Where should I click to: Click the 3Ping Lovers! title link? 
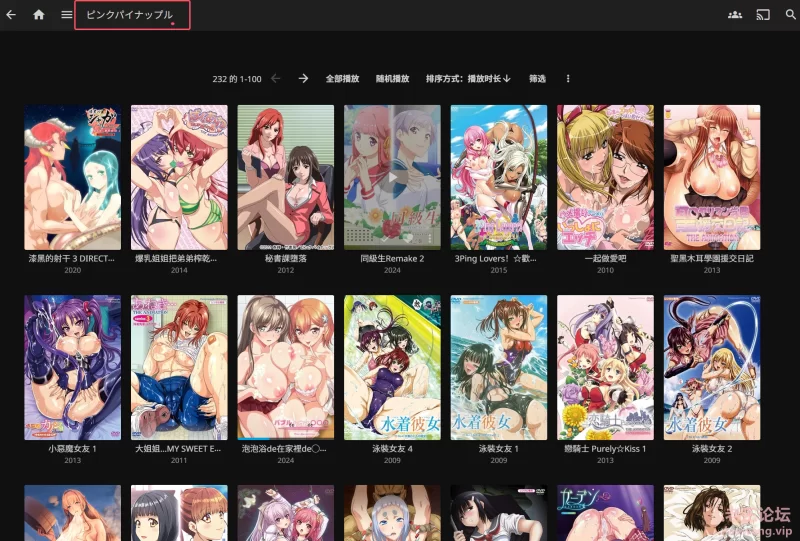(x=495, y=259)
